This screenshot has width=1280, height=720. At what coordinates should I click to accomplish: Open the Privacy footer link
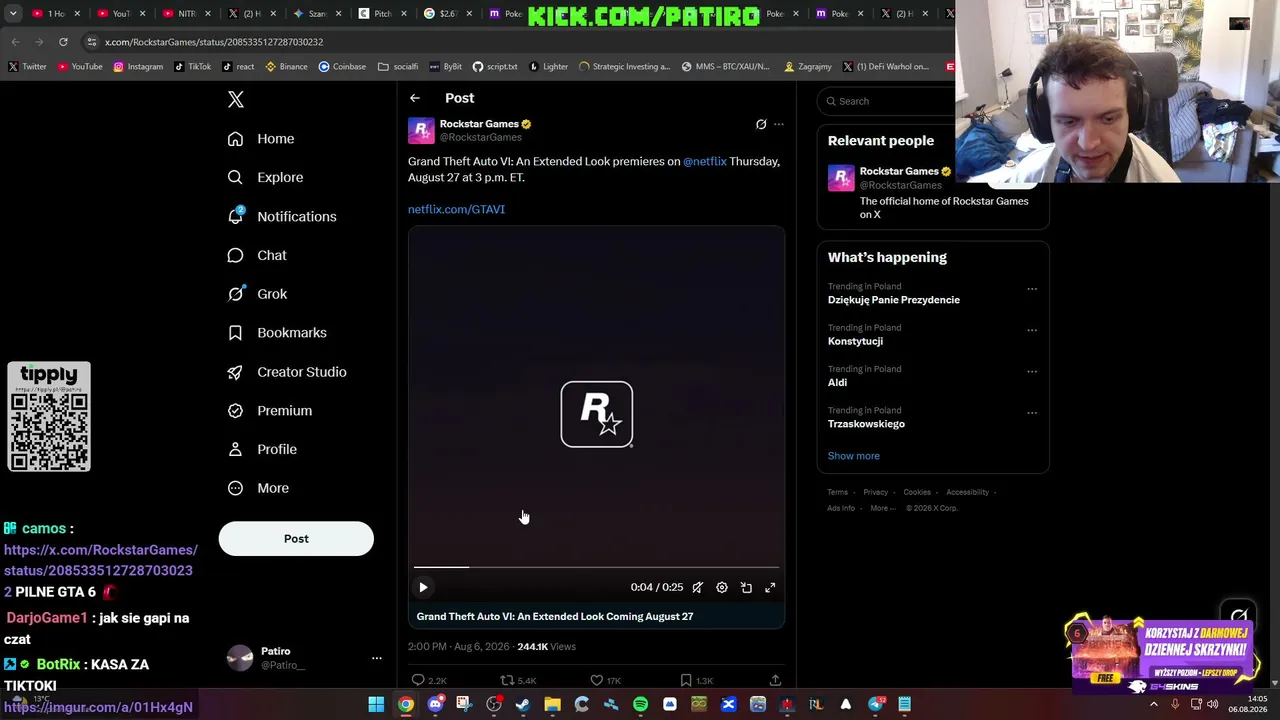pos(875,492)
